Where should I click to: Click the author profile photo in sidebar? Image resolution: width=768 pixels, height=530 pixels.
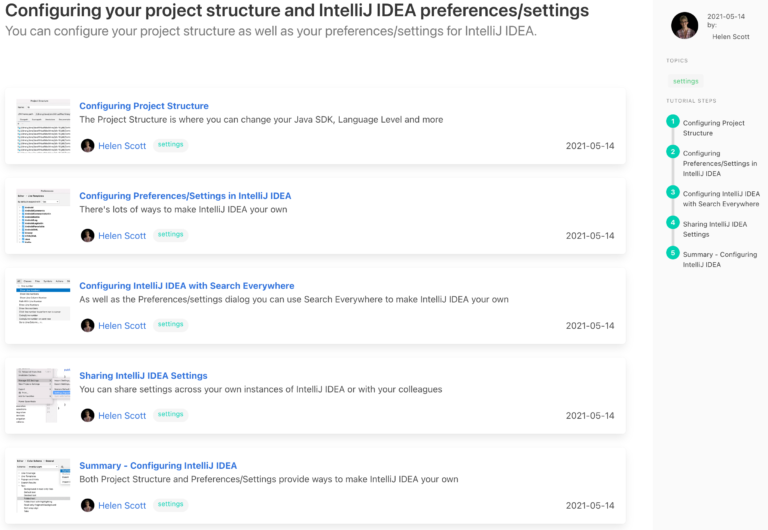point(684,26)
